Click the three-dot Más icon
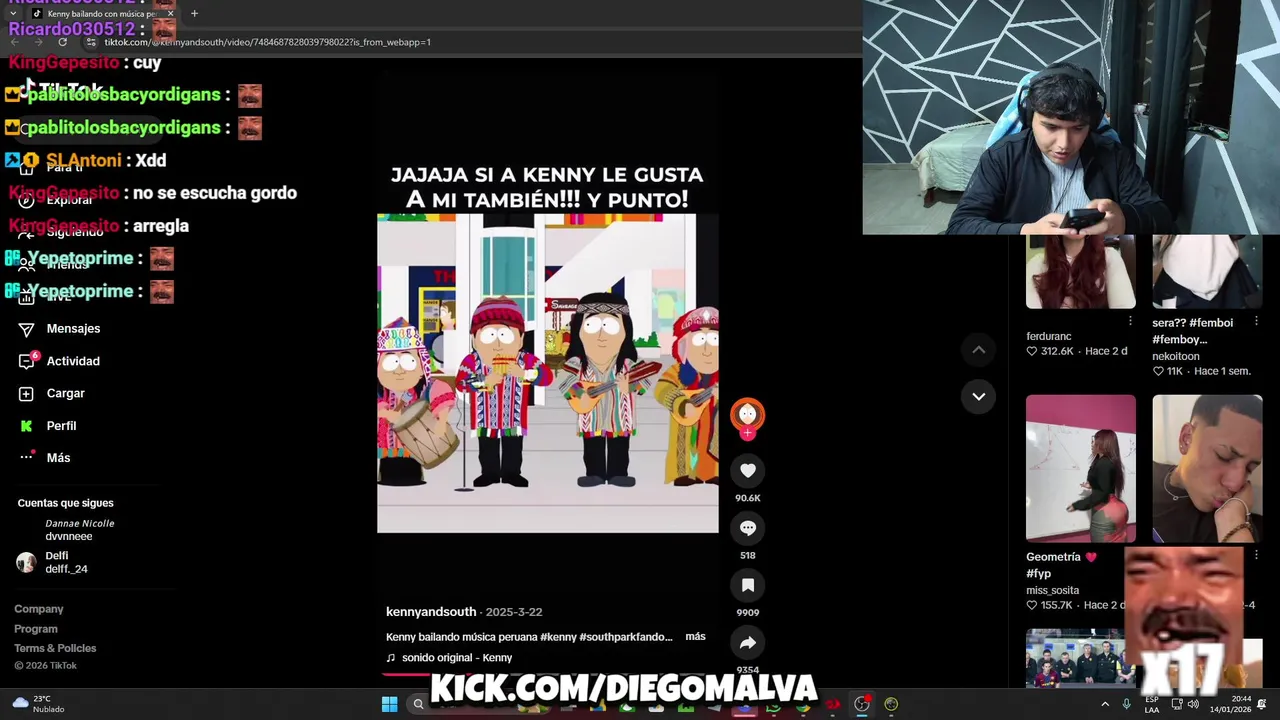Image resolution: width=1280 pixels, height=720 pixels. coord(27,458)
